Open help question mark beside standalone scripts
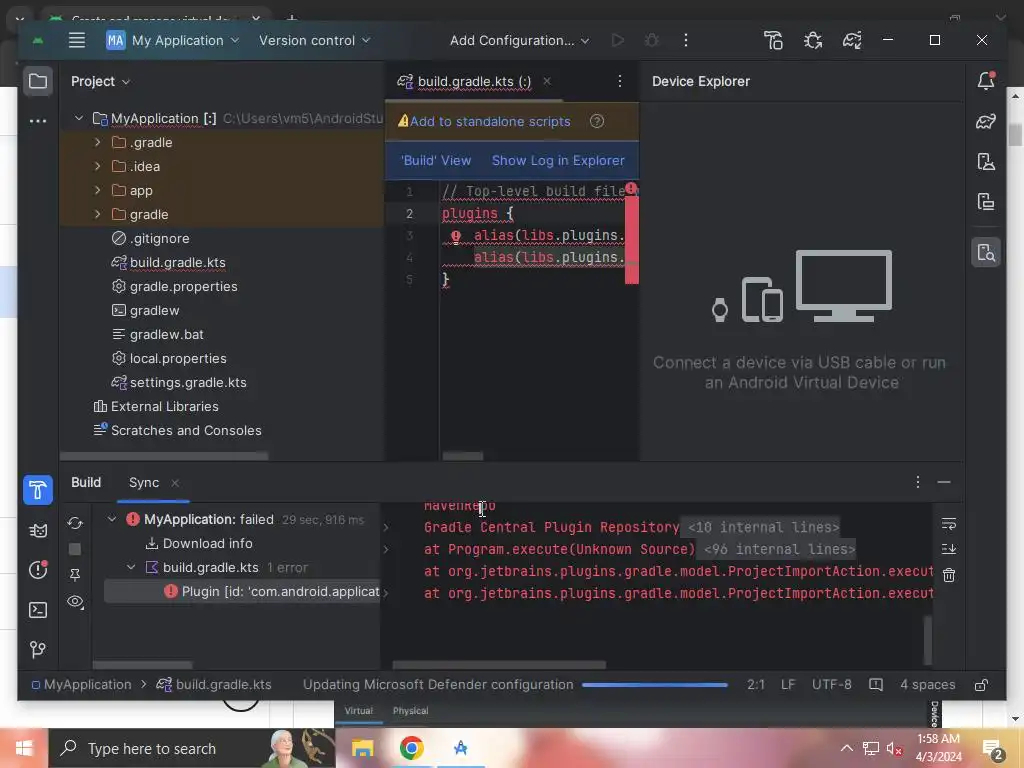This screenshot has height=768, width=1024. click(596, 121)
